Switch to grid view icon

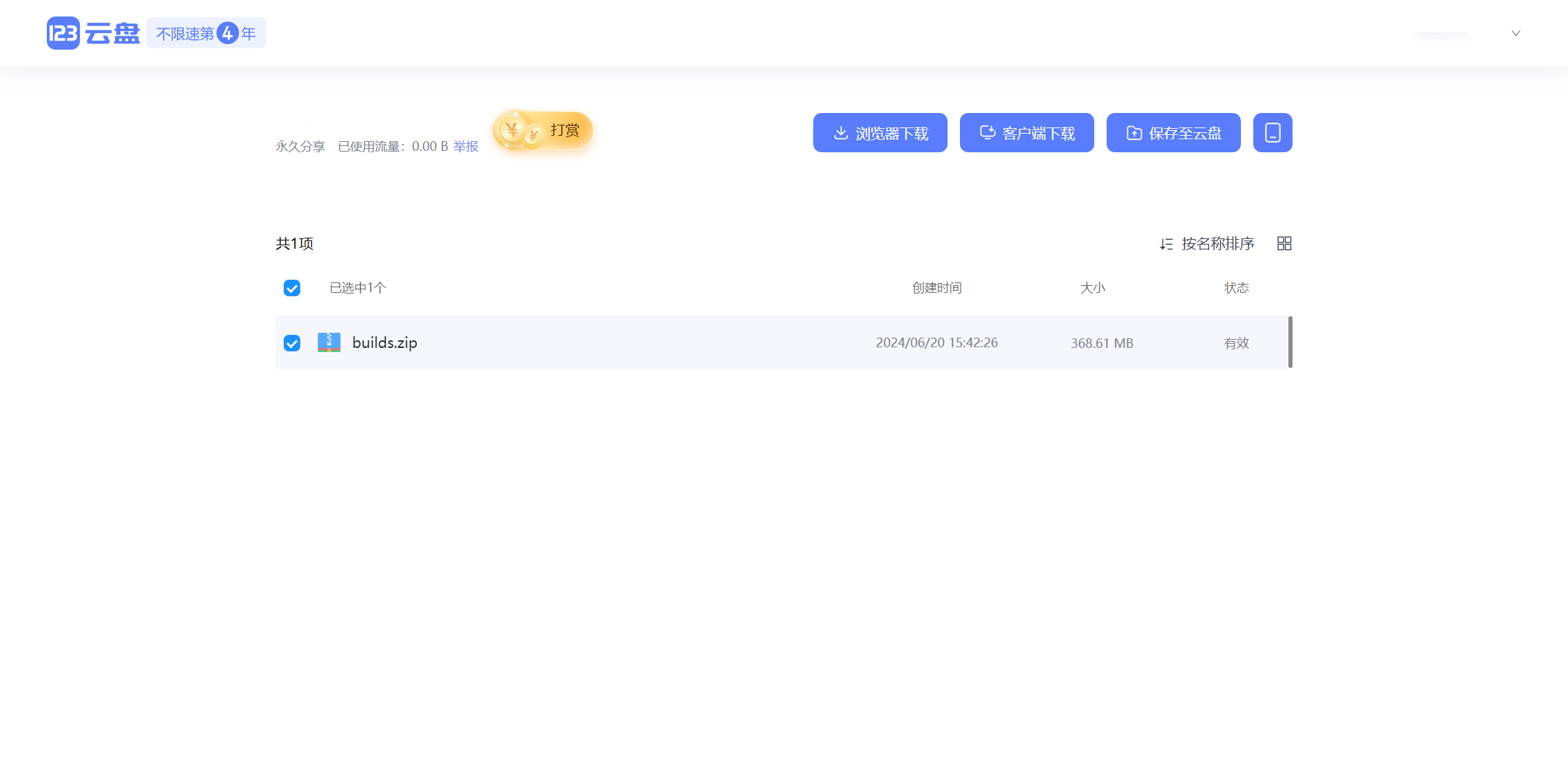point(1284,244)
